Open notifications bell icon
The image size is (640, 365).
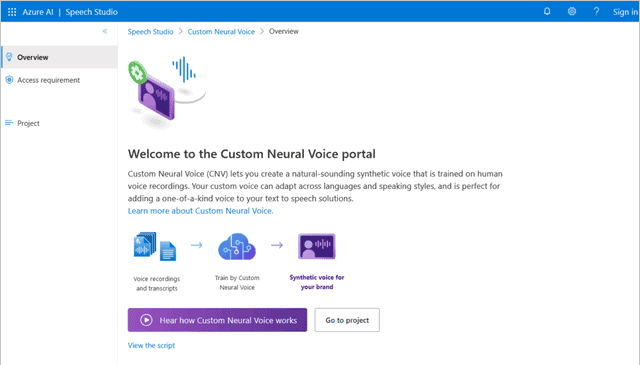coord(547,11)
